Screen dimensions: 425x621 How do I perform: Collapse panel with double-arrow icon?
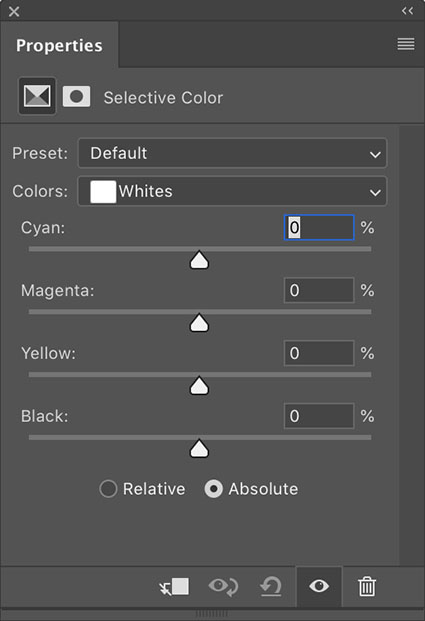(408, 11)
